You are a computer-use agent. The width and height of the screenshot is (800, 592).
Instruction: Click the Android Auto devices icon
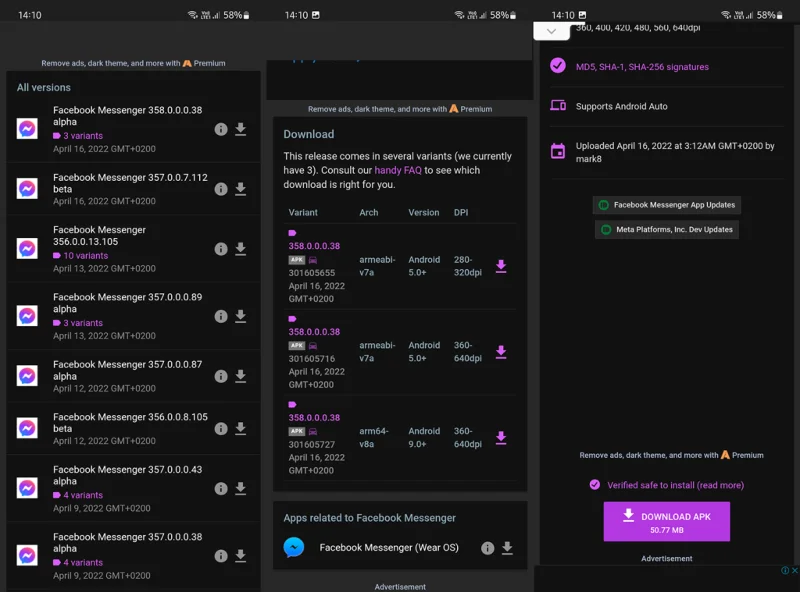pos(558,106)
